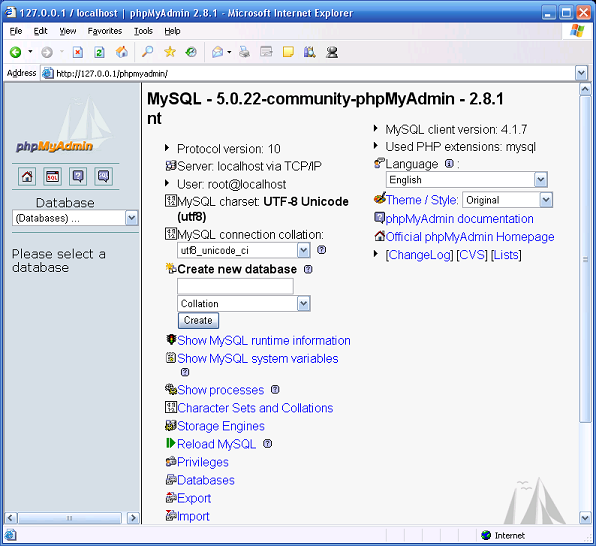
Task: Open Back button history dropdown arrow
Action: [30, 52]
